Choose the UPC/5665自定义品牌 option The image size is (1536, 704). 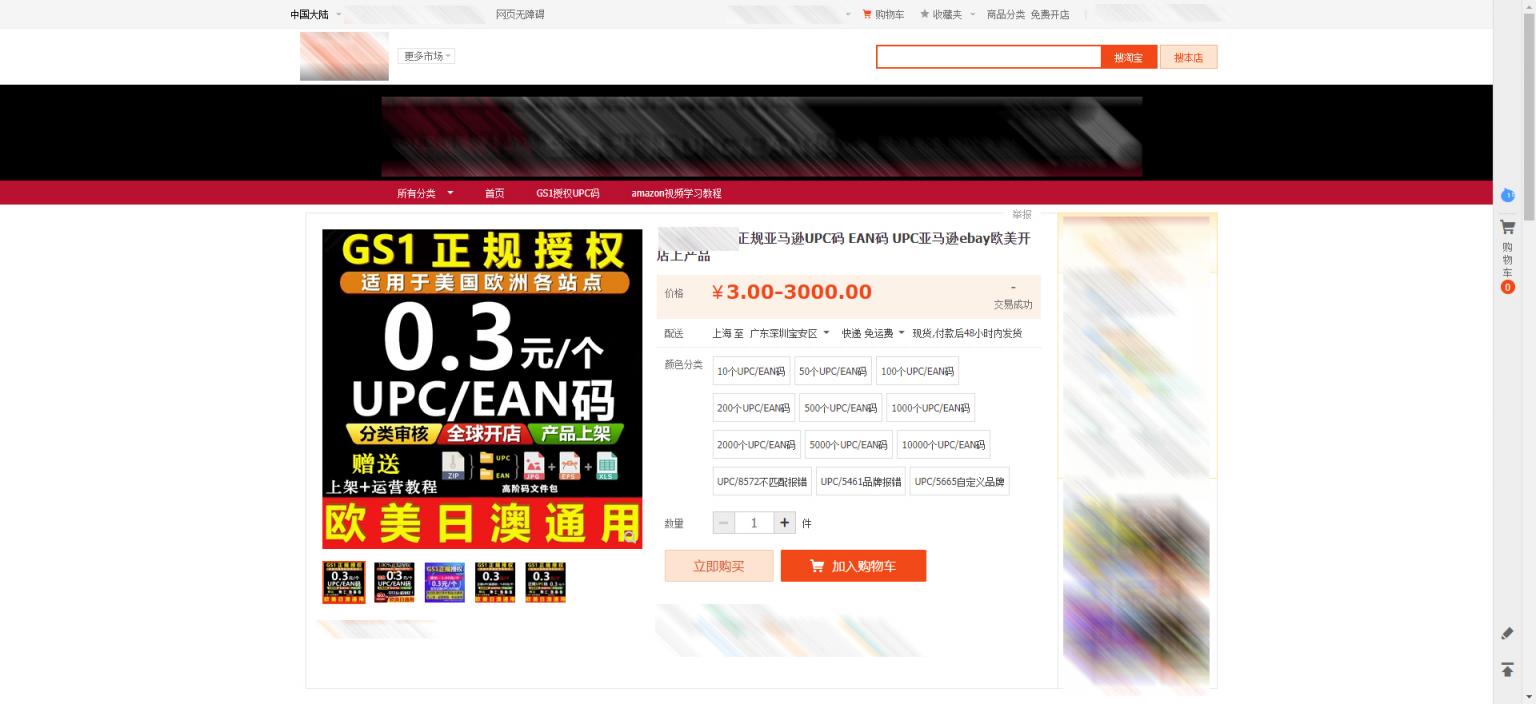tap(960, 481)
